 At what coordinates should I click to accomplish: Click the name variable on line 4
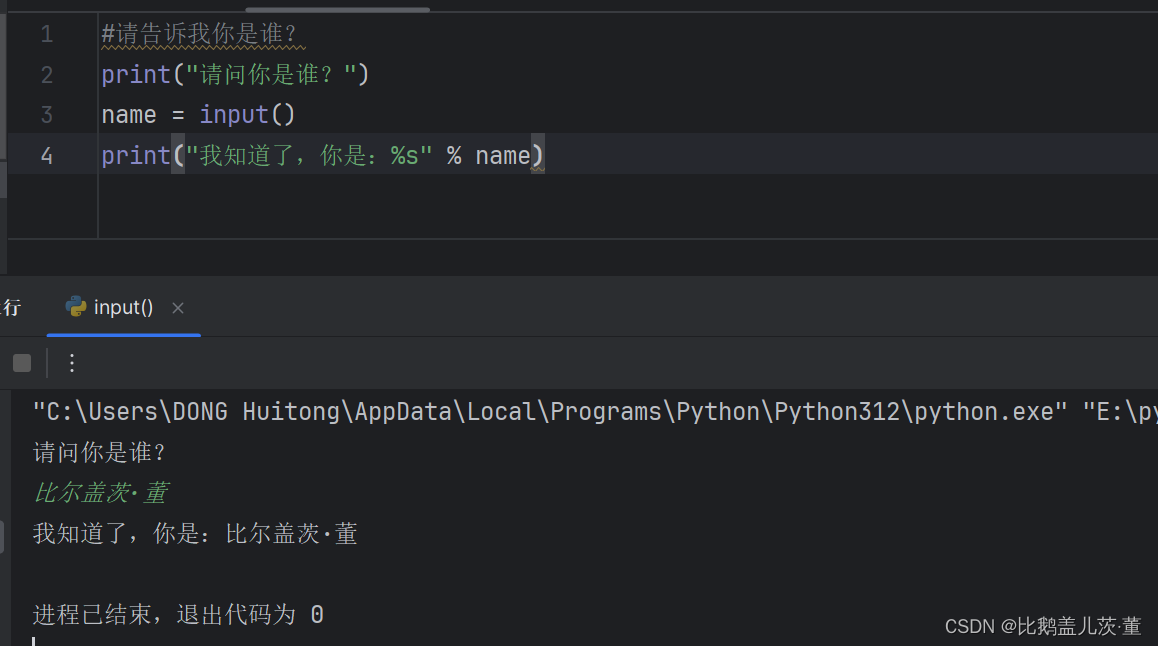[x=503, y=155]
